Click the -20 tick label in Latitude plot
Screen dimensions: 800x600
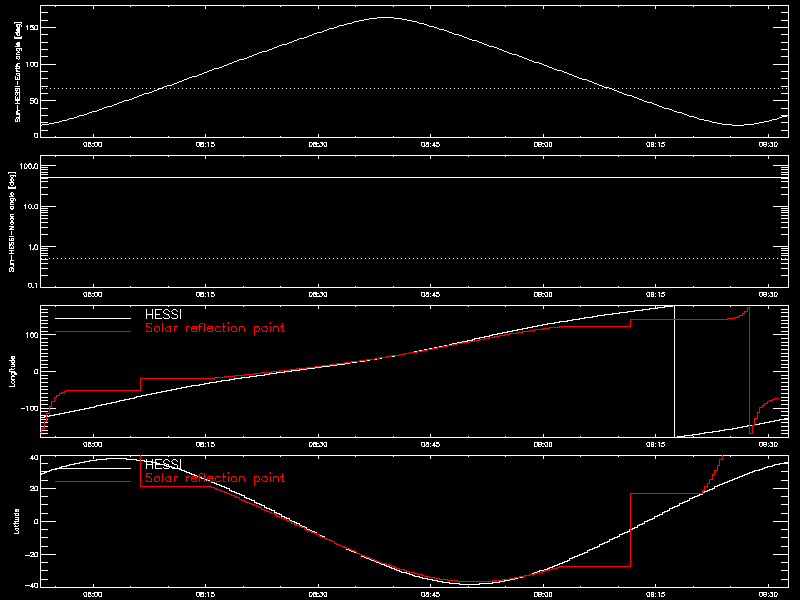click(32, 555)
